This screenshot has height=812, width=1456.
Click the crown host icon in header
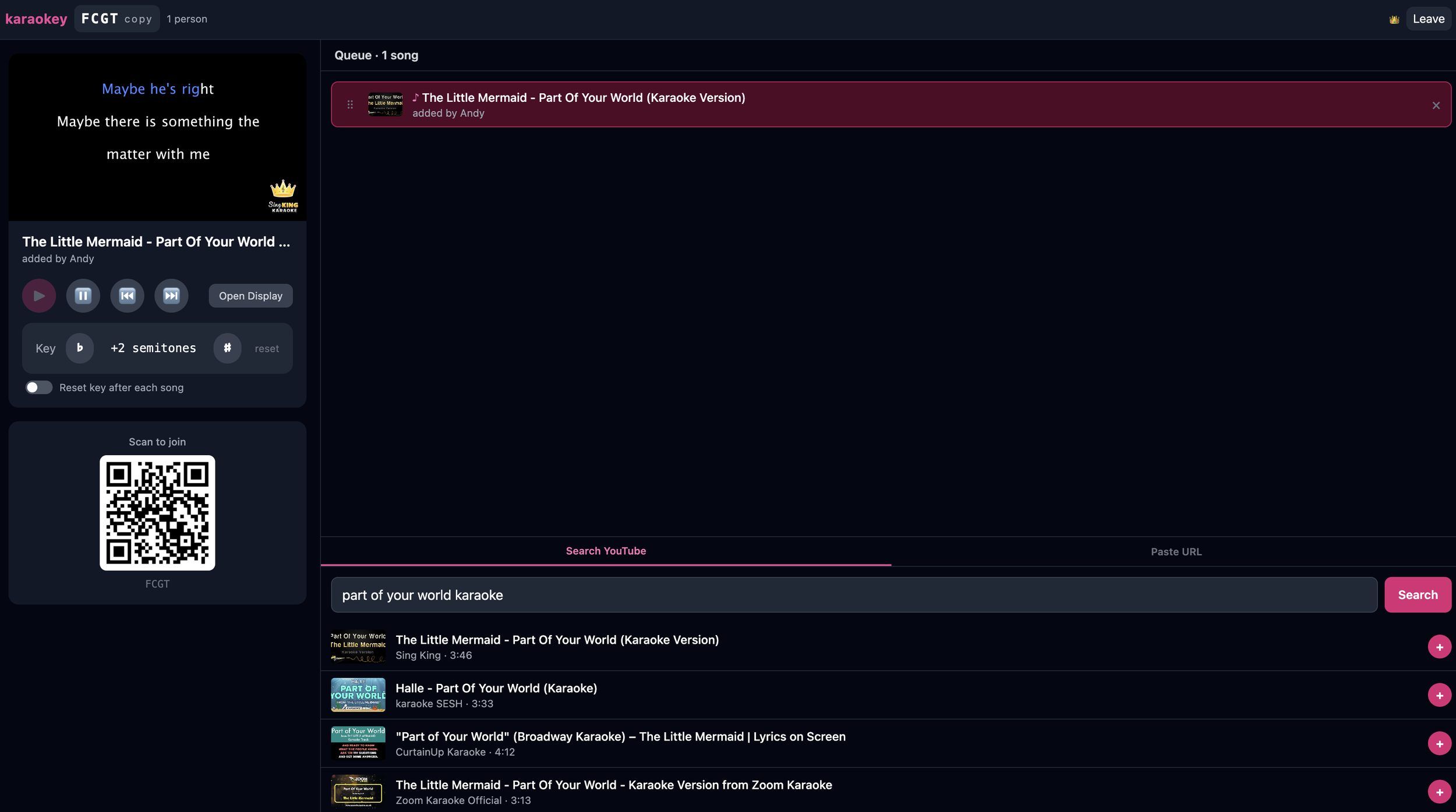1394,19
